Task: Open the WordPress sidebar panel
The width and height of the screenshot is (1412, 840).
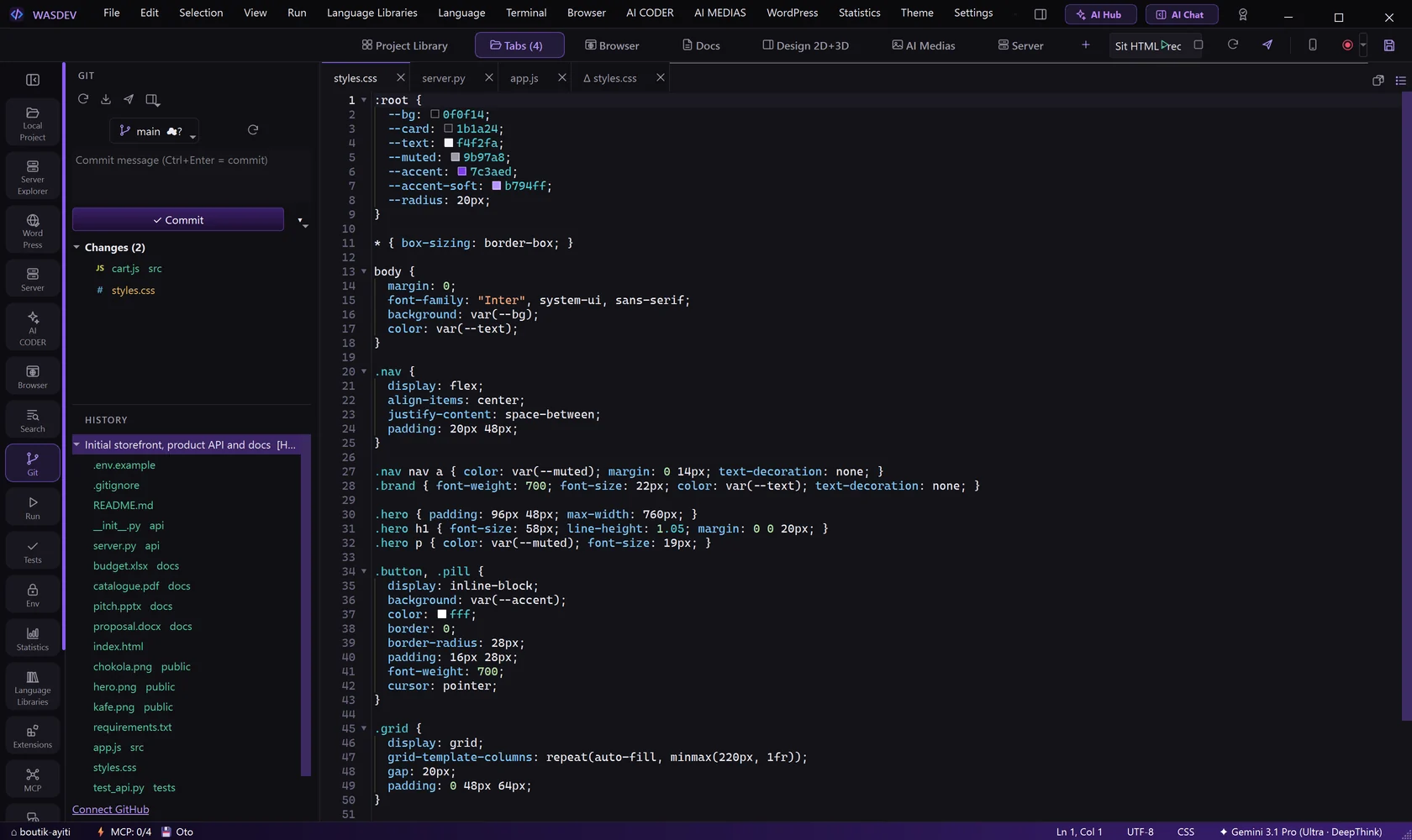Action: coord(33,230)
